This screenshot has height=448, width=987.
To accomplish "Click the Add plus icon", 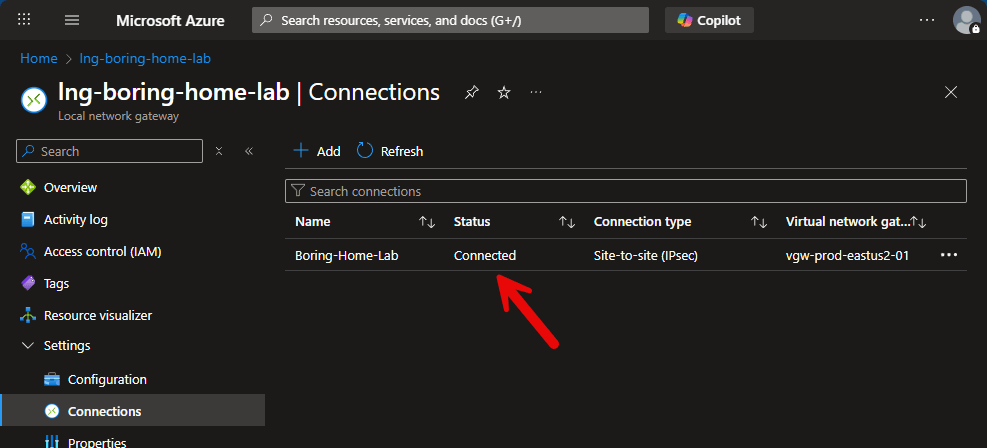I will [302, 151].
